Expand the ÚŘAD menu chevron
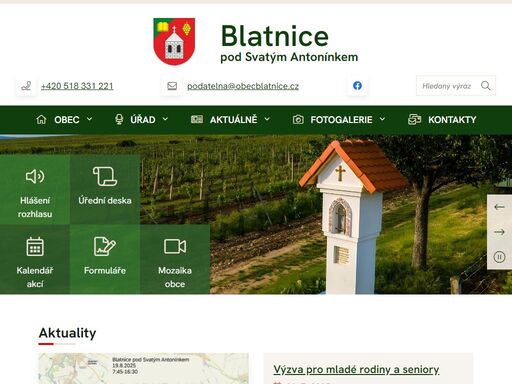The width and height of the screenshot is (512, 384). 165,119
